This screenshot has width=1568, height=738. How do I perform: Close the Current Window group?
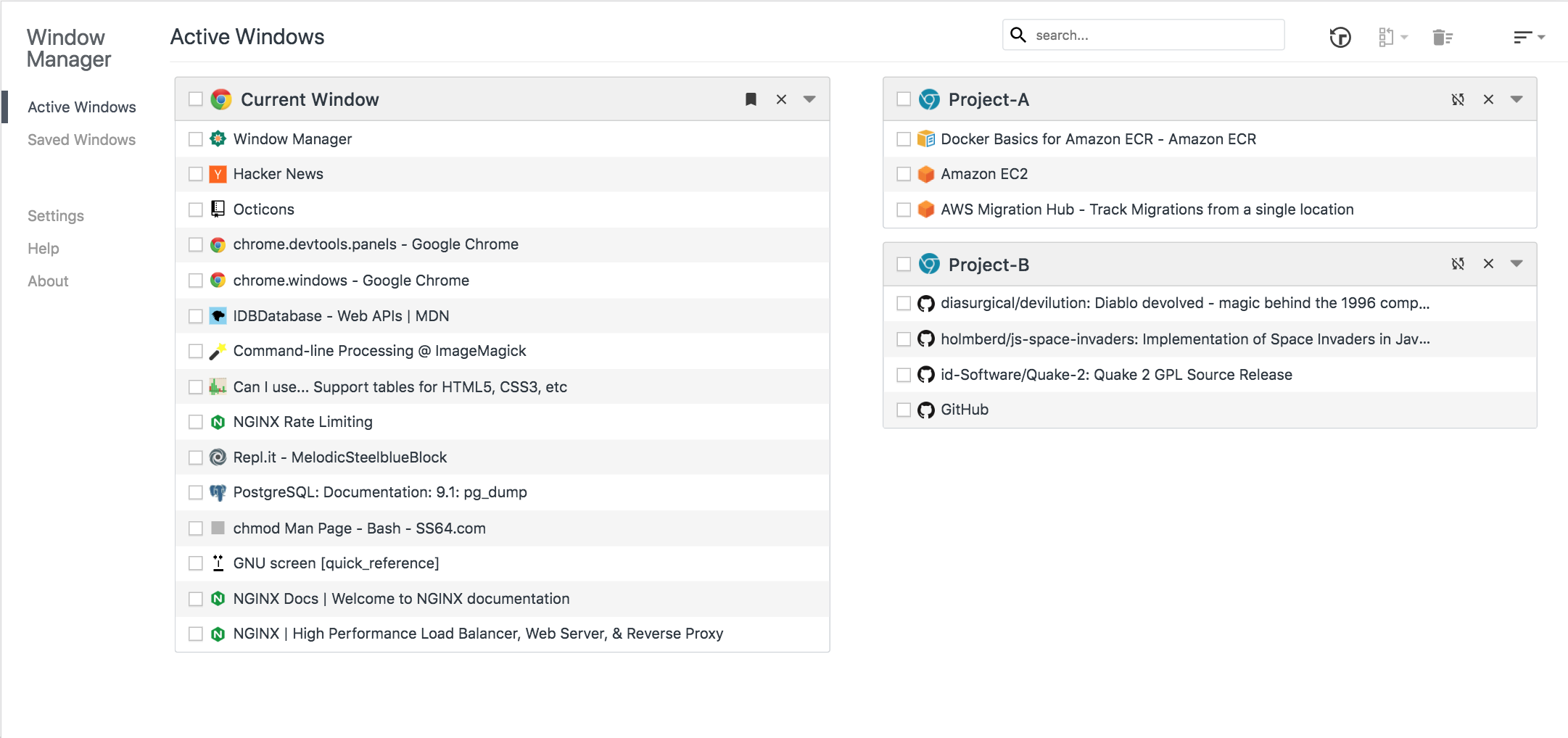pos(781,99)
